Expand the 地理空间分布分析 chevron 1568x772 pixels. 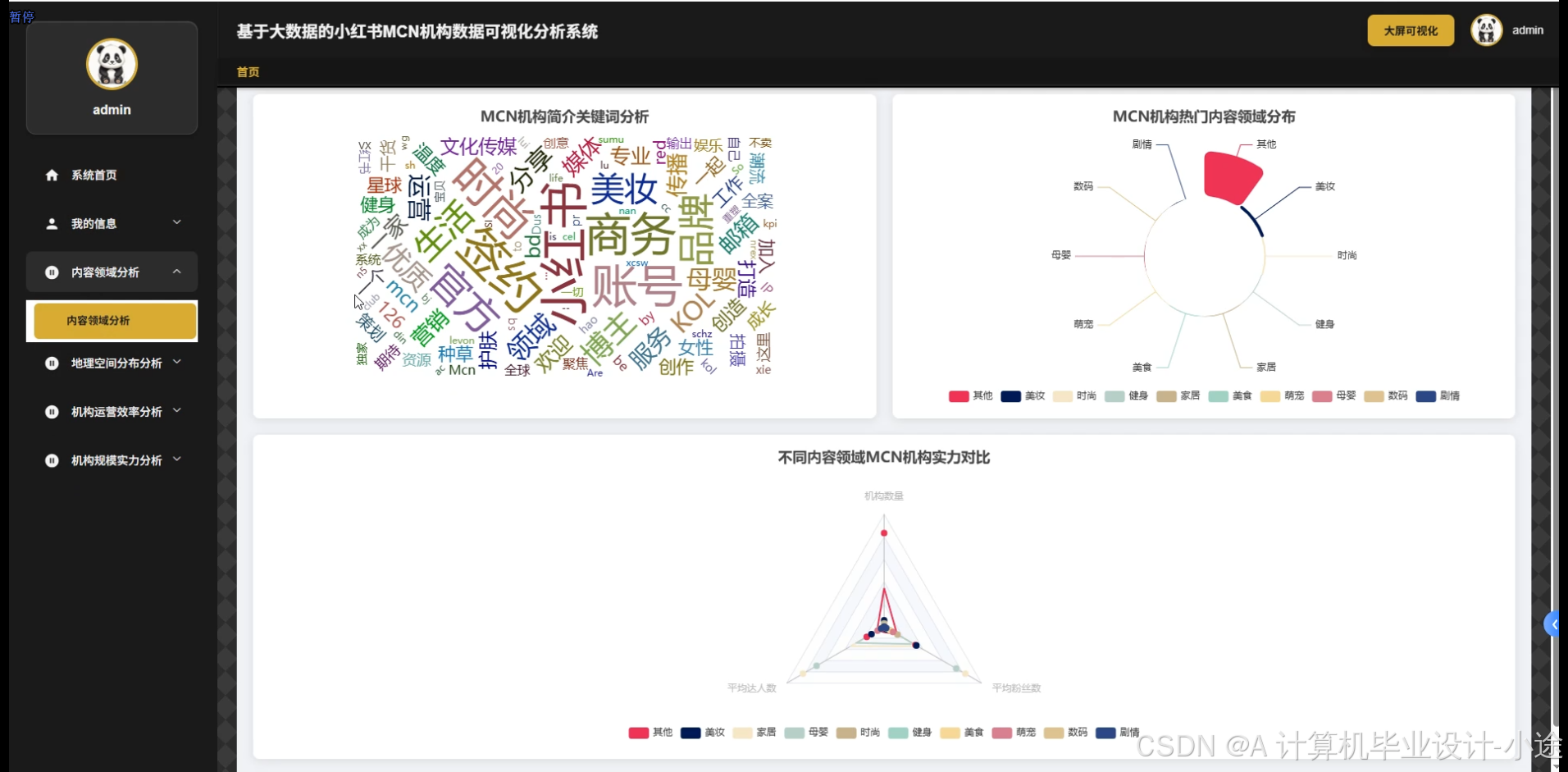176,362
